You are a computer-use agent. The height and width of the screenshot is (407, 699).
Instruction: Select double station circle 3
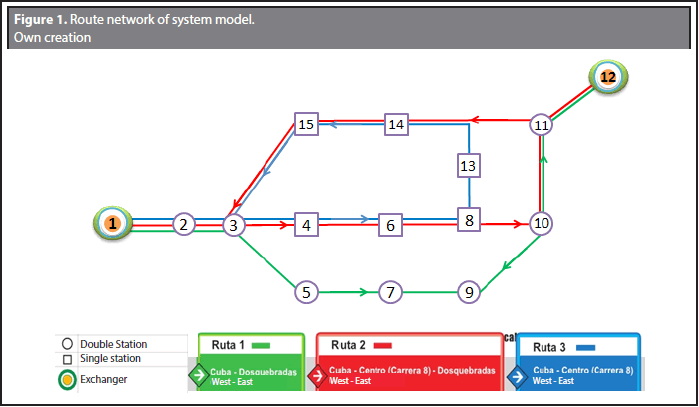tap(233, 226)
